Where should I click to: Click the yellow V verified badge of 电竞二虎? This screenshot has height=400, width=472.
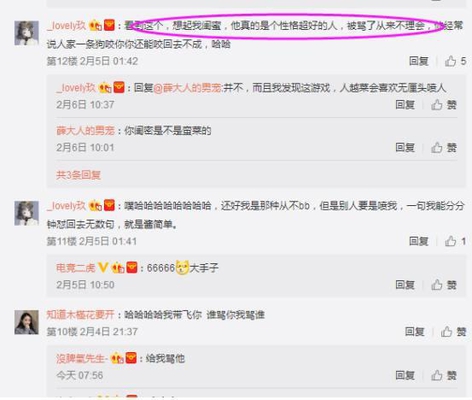pos(103,267)
